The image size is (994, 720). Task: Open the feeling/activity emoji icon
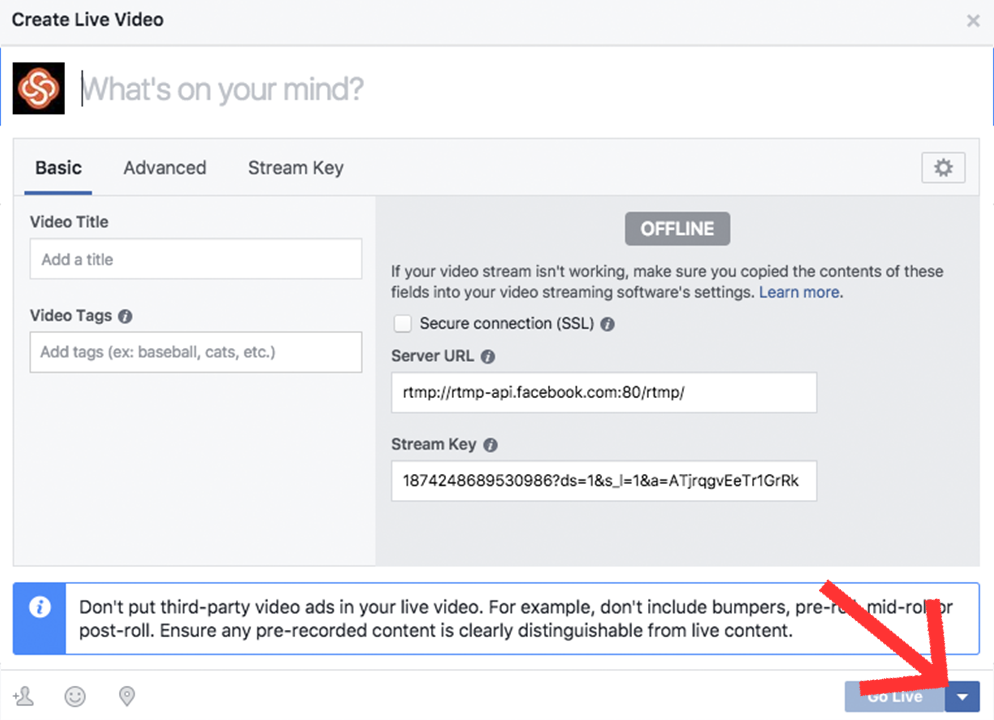tap(75, 696)
